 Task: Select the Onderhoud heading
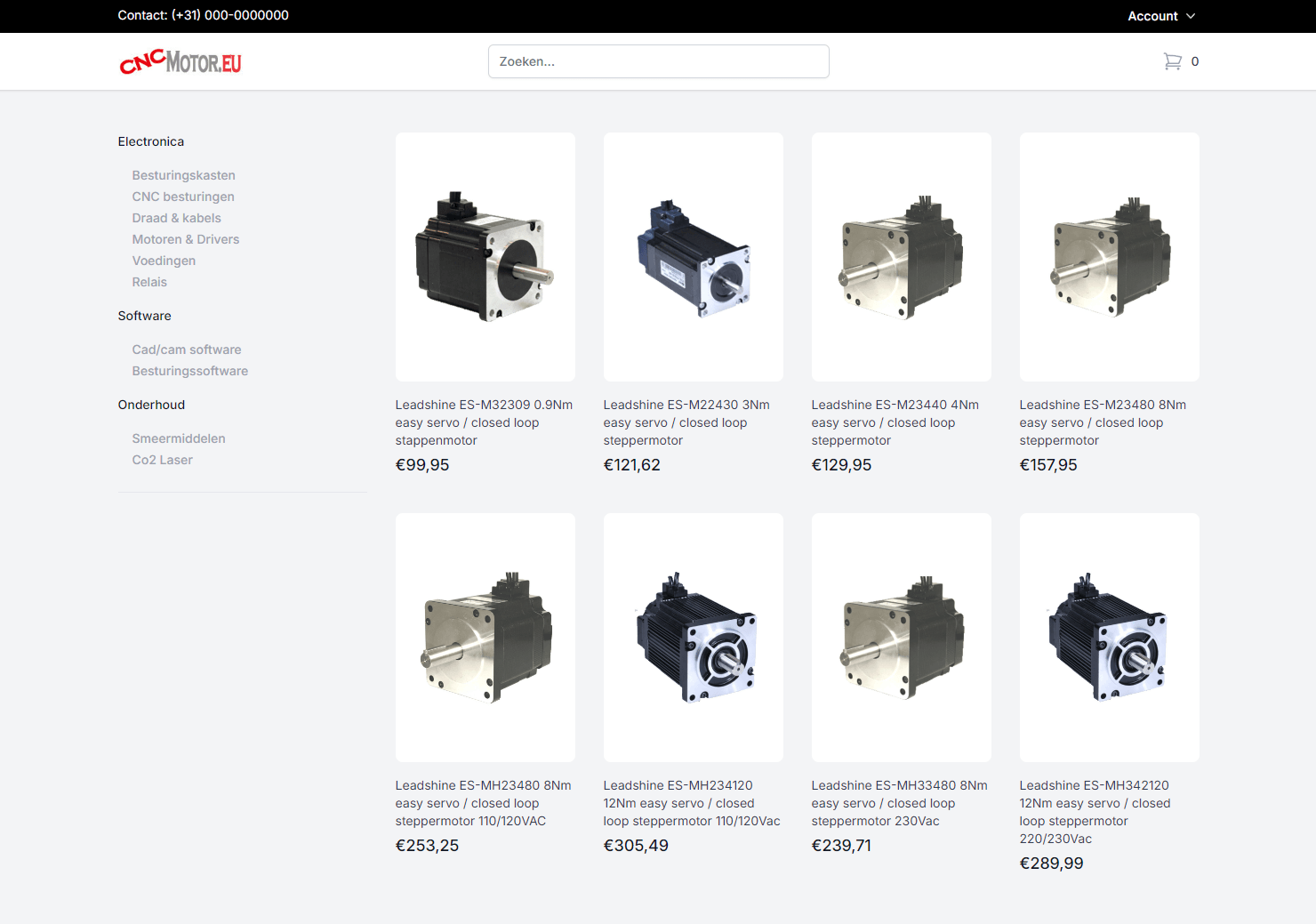(152, 405)
